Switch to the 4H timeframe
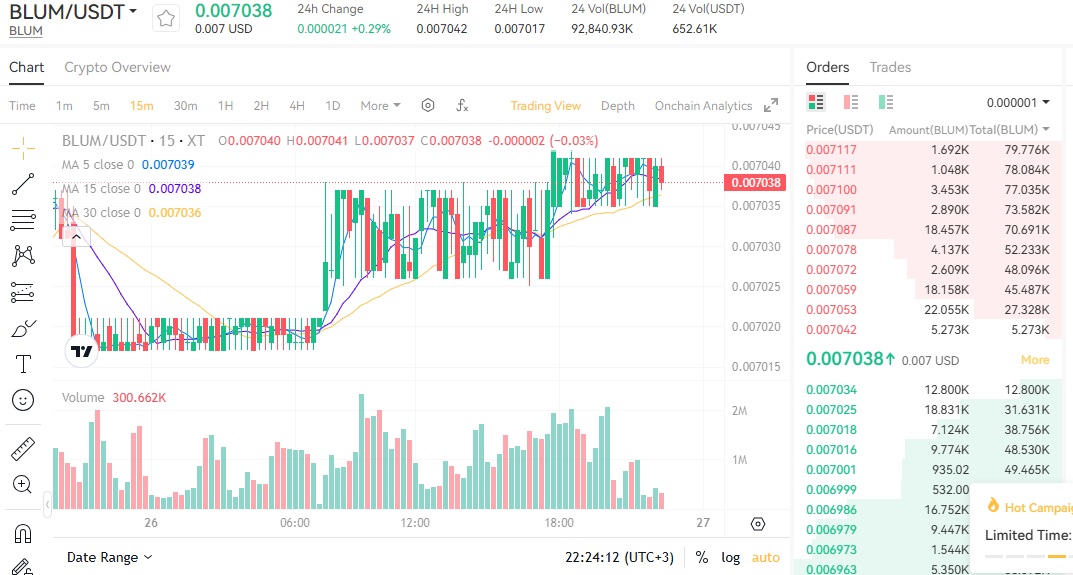 point(296,105)
